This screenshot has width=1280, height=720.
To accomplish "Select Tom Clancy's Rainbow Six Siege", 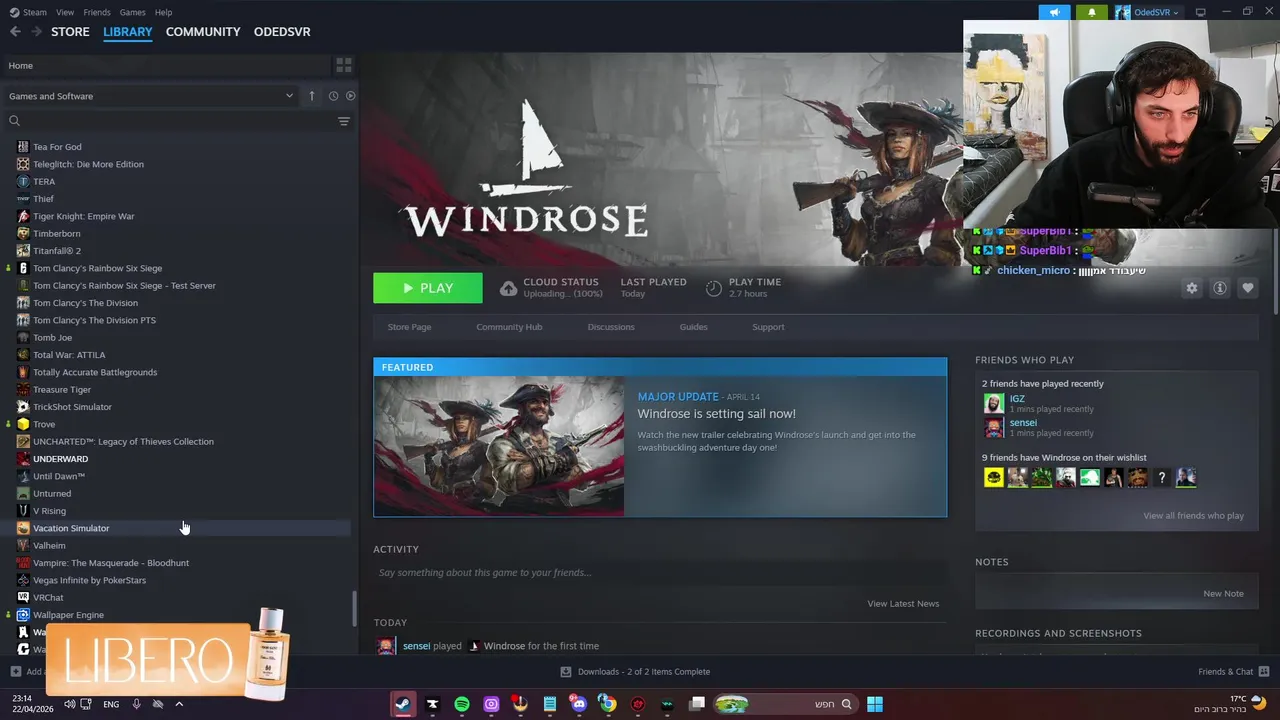I will [97, 268].
